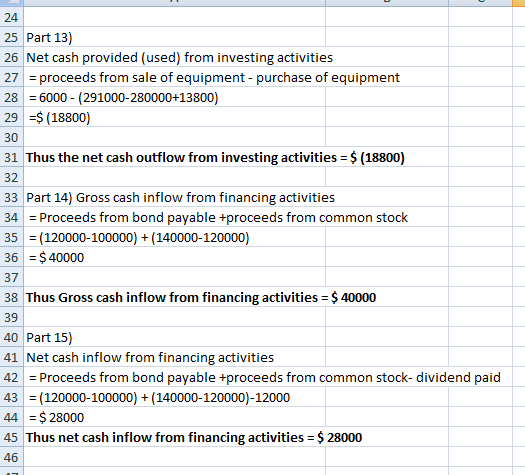Select row header 41
525x475 pixels.
click(11, 357)
